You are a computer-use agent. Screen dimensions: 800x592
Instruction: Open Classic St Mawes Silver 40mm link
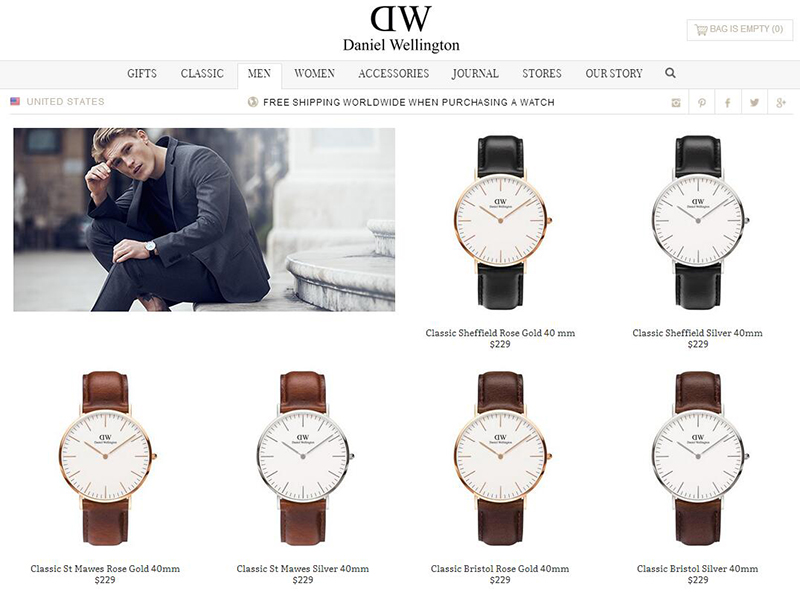[x=303, y=569]
